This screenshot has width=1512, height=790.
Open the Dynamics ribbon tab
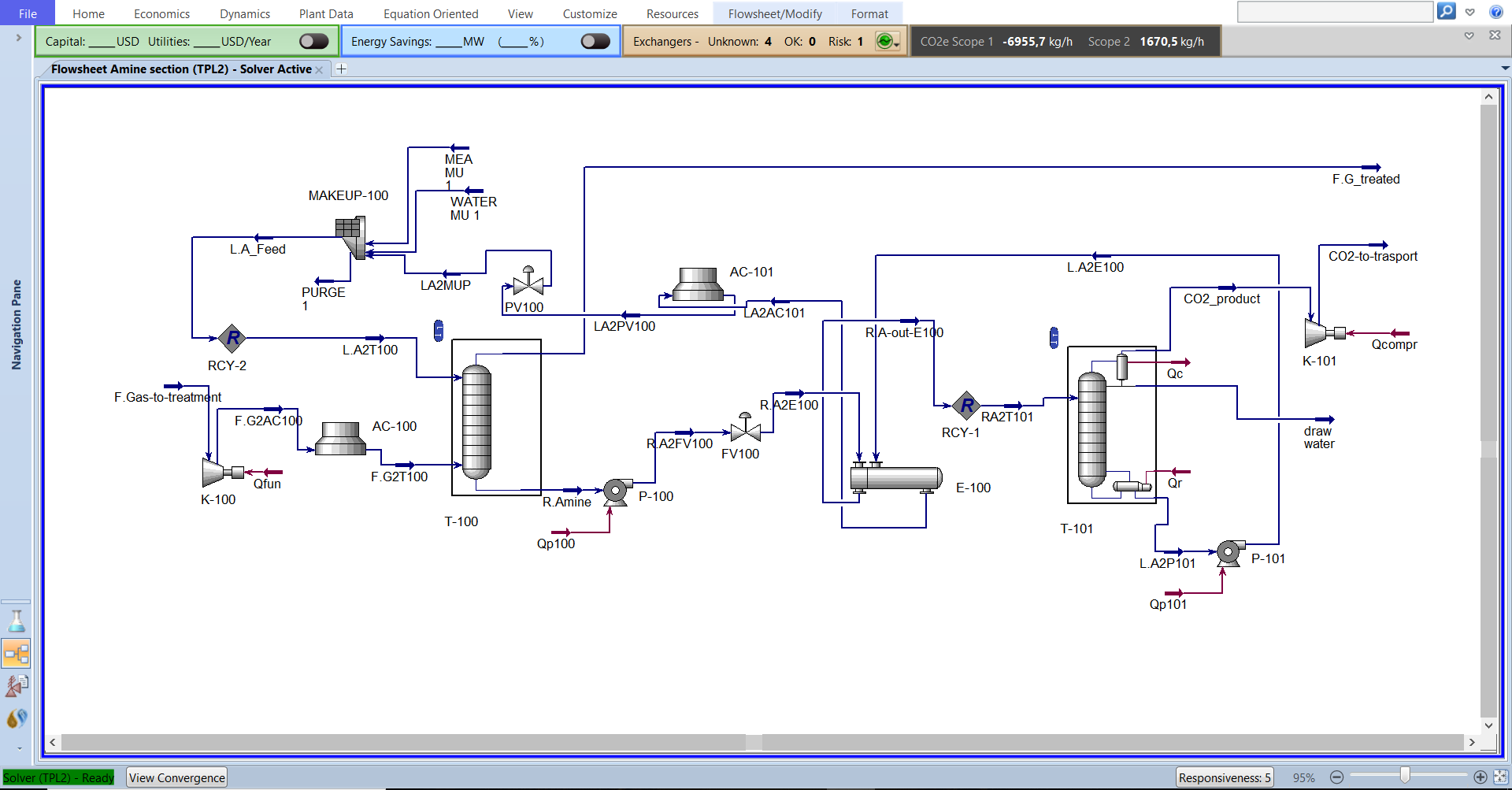point(245,13)
